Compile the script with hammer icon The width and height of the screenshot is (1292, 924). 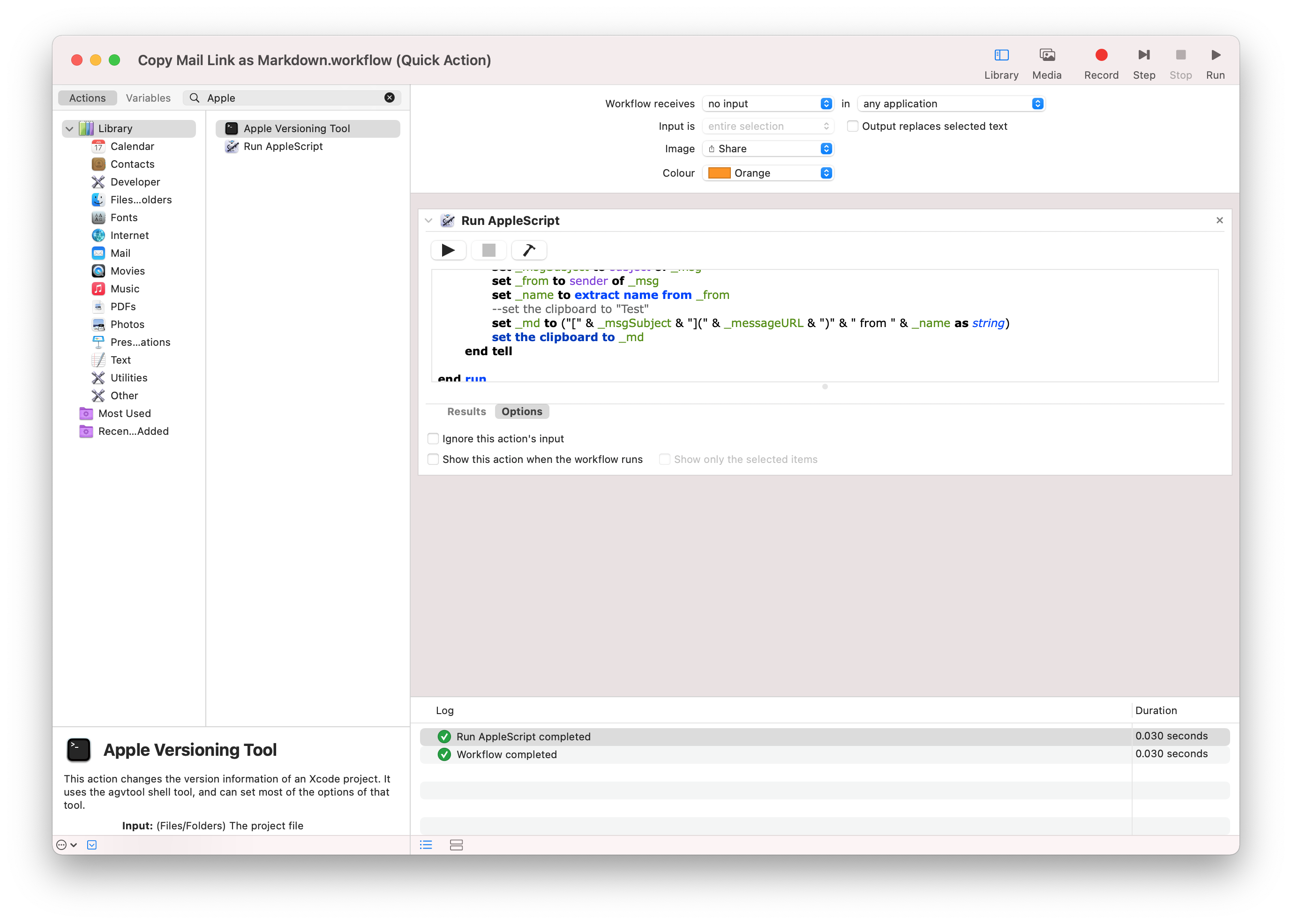[x=529, y=250]
